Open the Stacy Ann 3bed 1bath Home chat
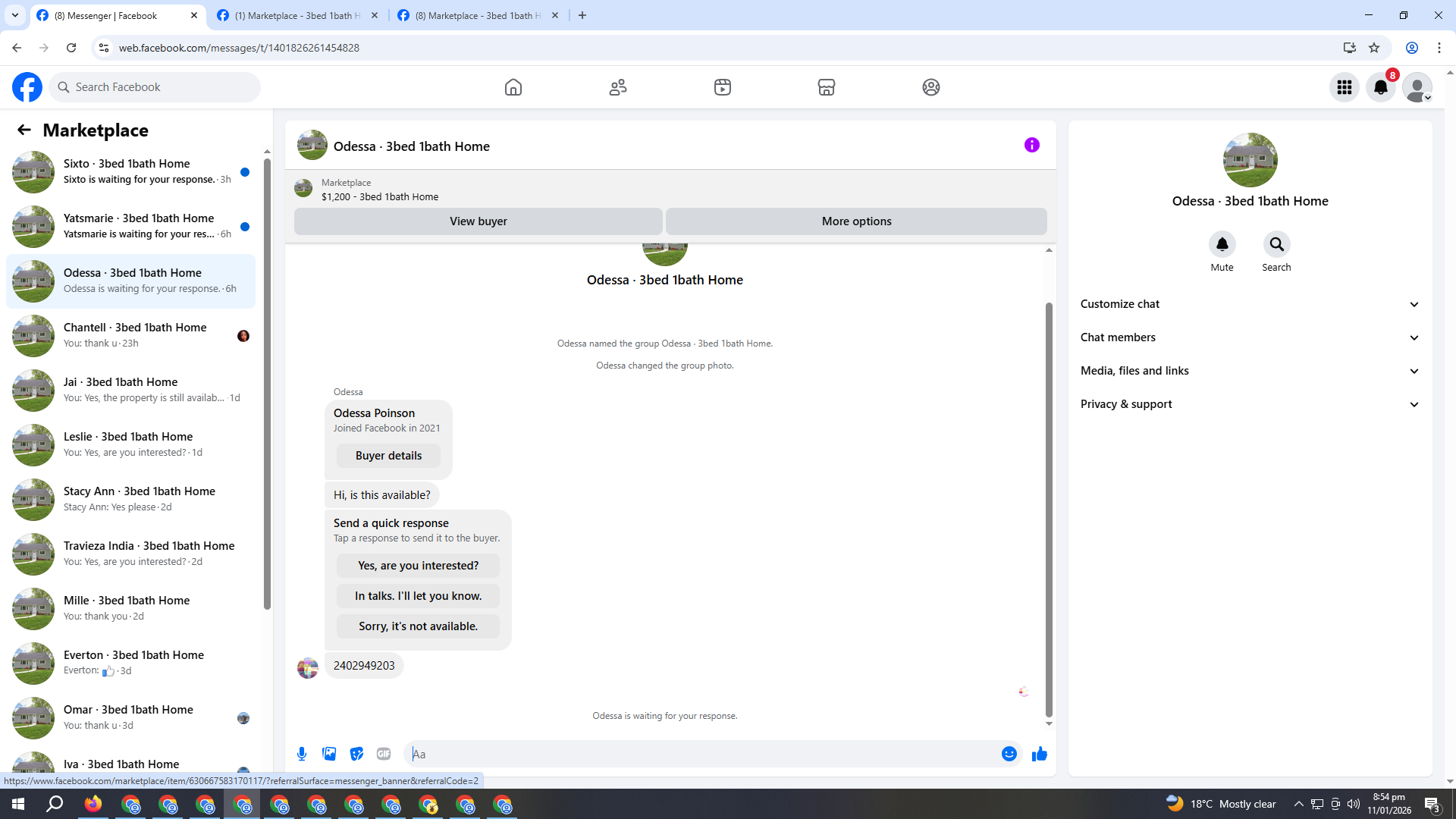 click(x=130, y=500)
